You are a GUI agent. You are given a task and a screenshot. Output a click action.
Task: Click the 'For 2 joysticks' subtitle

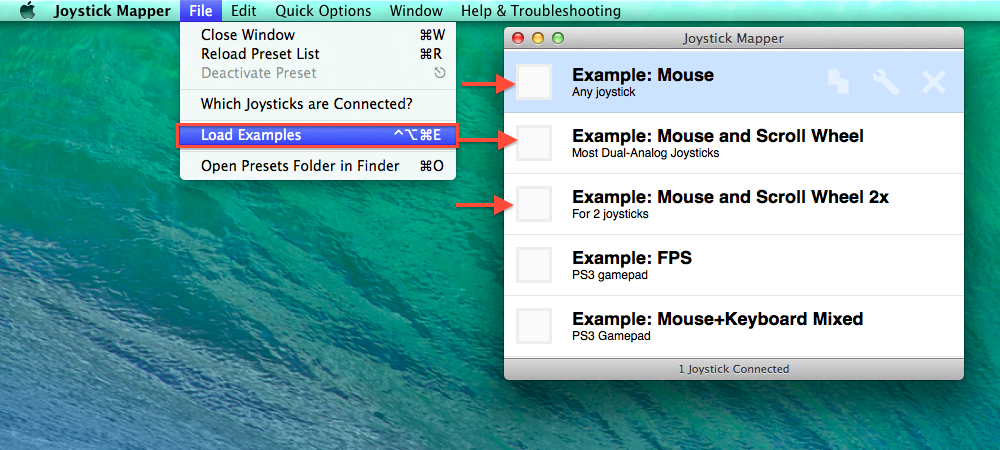(x=610, y=214)
